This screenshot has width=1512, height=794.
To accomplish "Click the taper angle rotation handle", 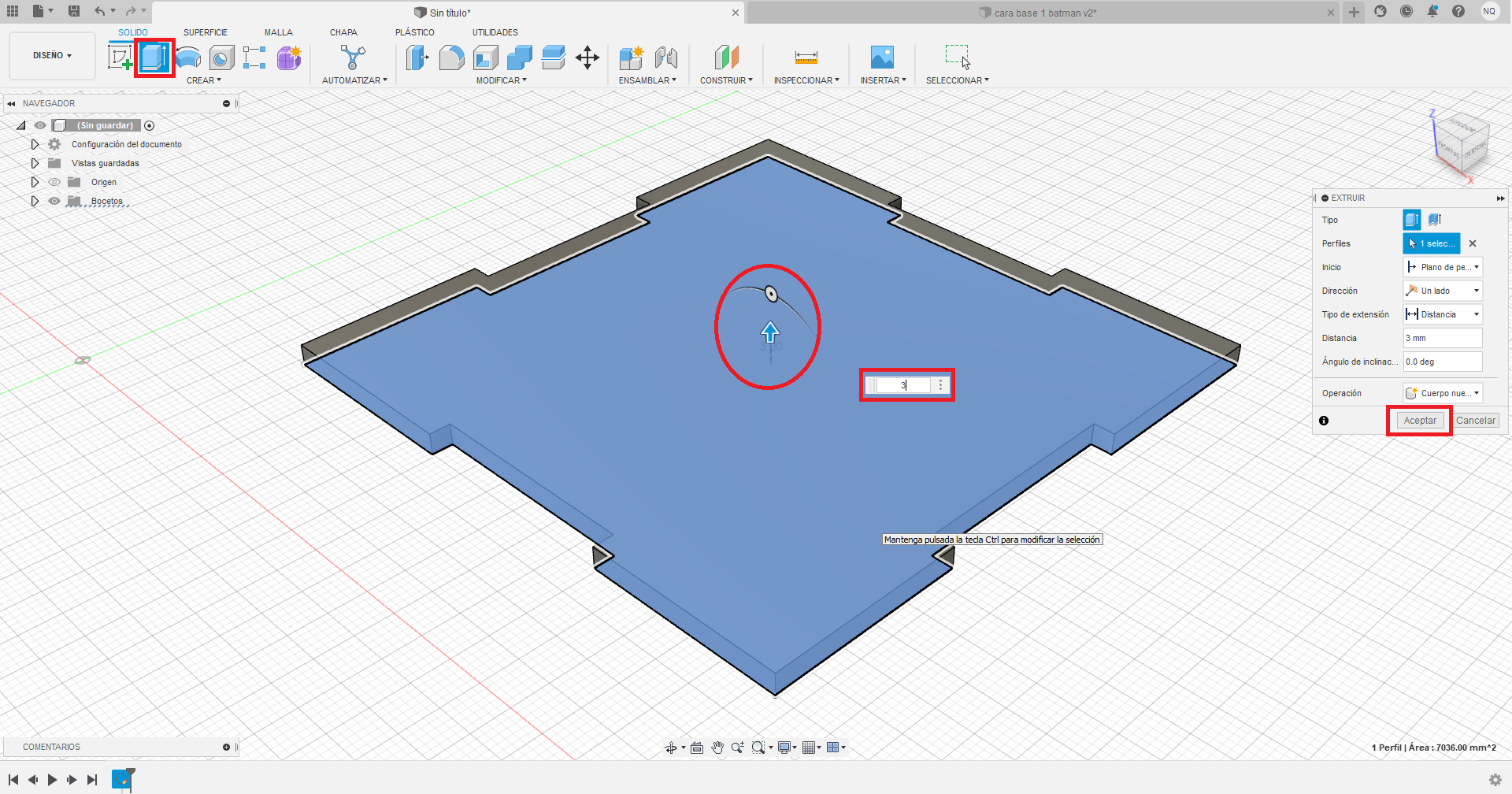I will (x=772, y=294).
